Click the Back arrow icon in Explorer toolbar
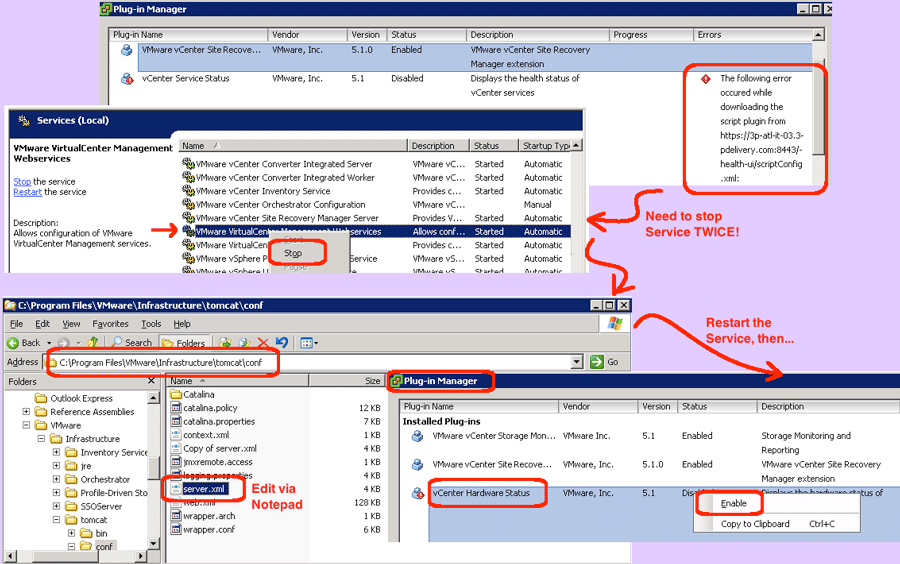900x564 pixels. (13, 343)
